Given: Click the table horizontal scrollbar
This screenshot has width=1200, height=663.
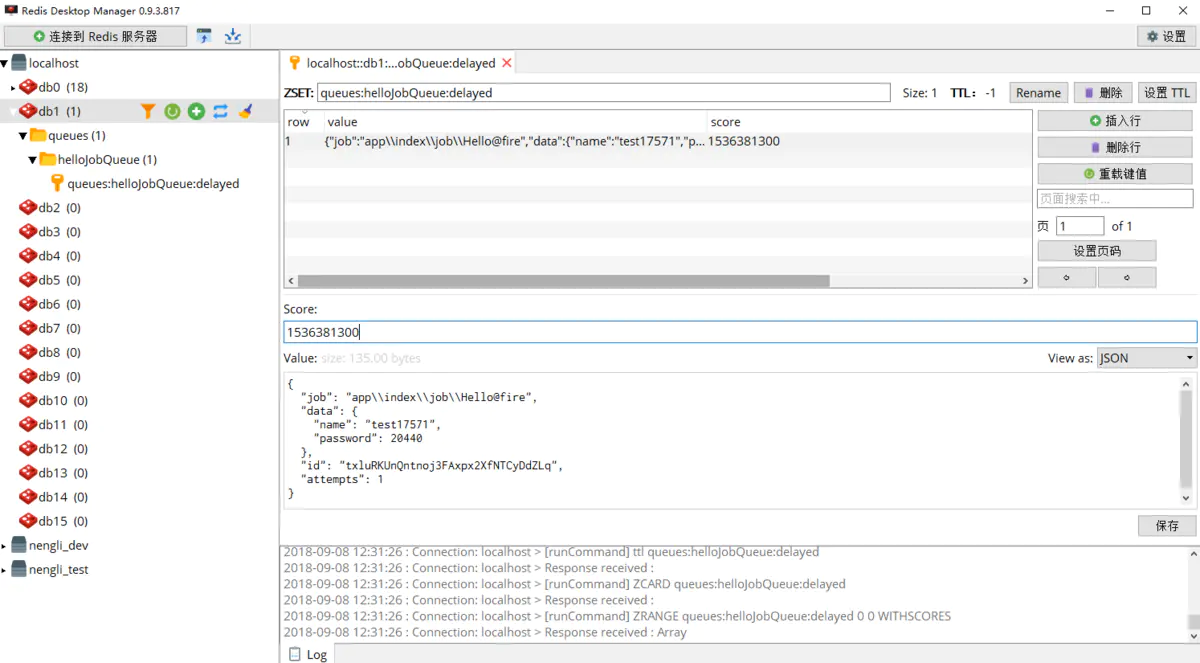Looking at the screenshot, I should tap(563, 282).
